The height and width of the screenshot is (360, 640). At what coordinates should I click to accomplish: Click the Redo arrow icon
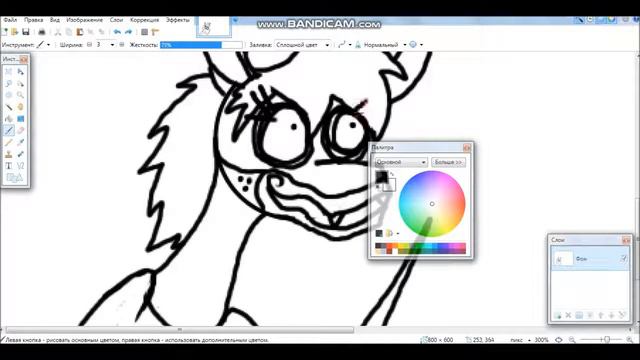tap(129, 32)
